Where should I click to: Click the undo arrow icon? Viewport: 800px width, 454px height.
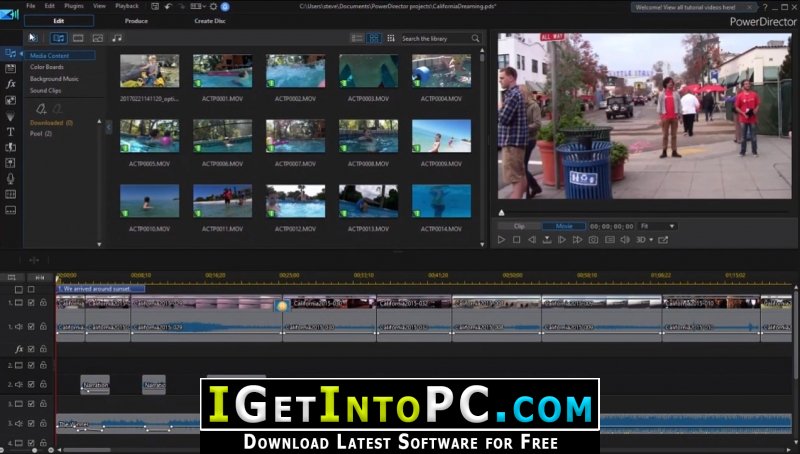(x=168, y=6)
